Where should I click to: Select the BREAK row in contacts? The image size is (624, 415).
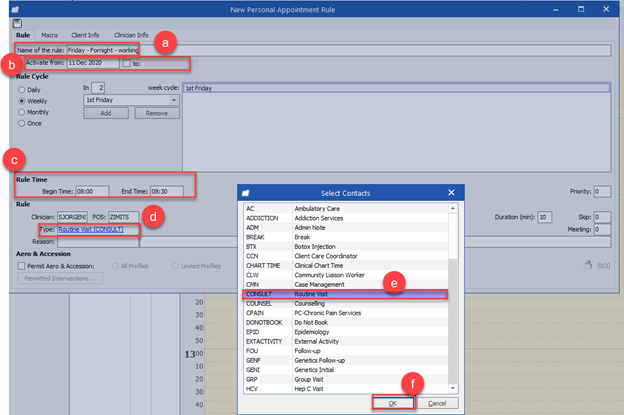click(x=345, y=237)
